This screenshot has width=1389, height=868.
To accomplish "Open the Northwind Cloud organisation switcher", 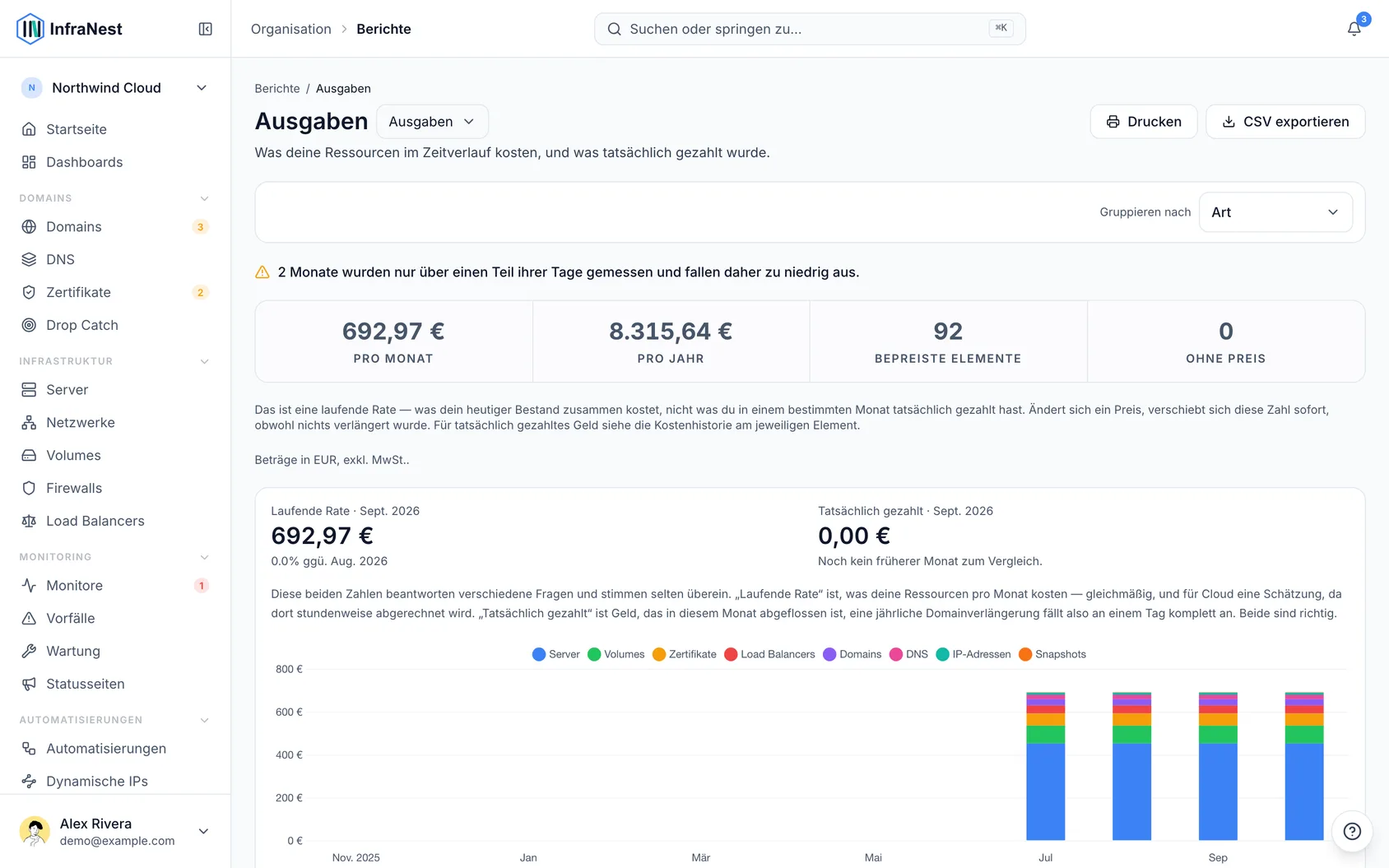I will point(115,88).
